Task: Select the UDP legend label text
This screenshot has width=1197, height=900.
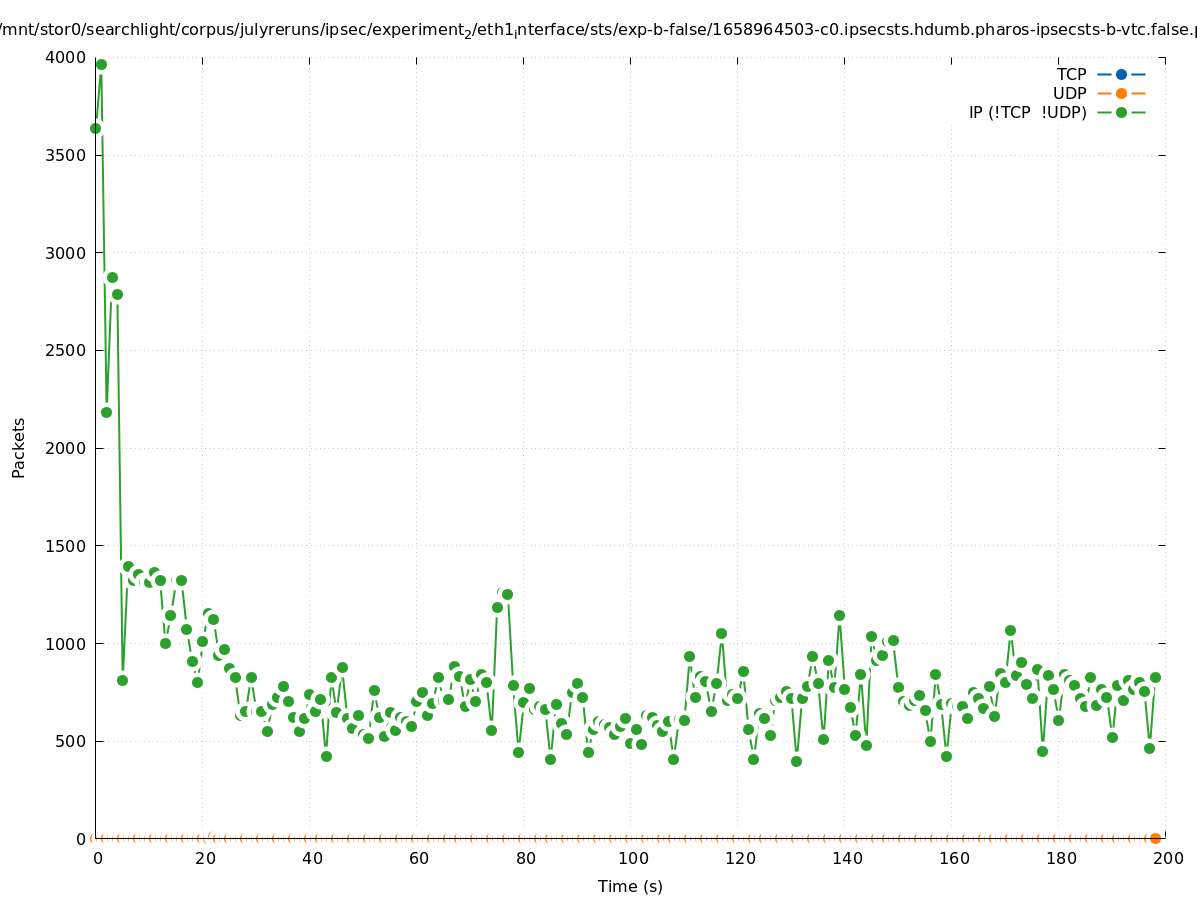Action: coord(1069,93)
